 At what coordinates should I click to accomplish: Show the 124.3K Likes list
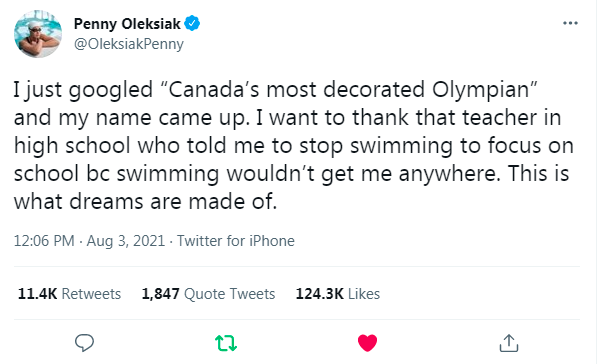pos(338,294)
